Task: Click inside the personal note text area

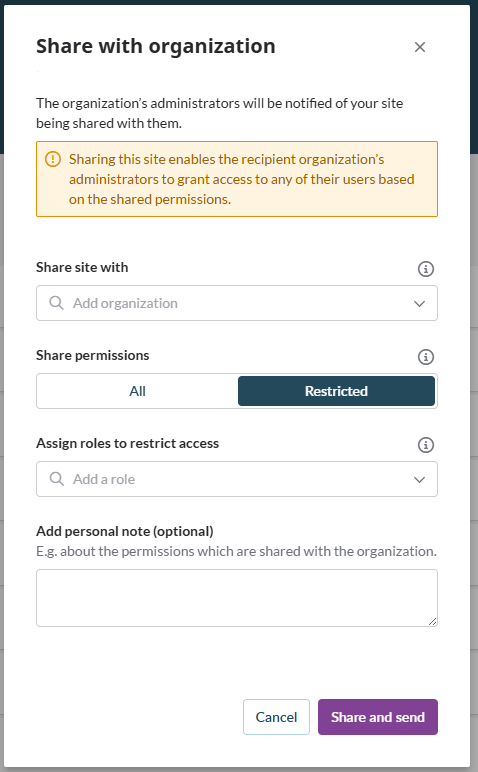Action: point(237,598)
